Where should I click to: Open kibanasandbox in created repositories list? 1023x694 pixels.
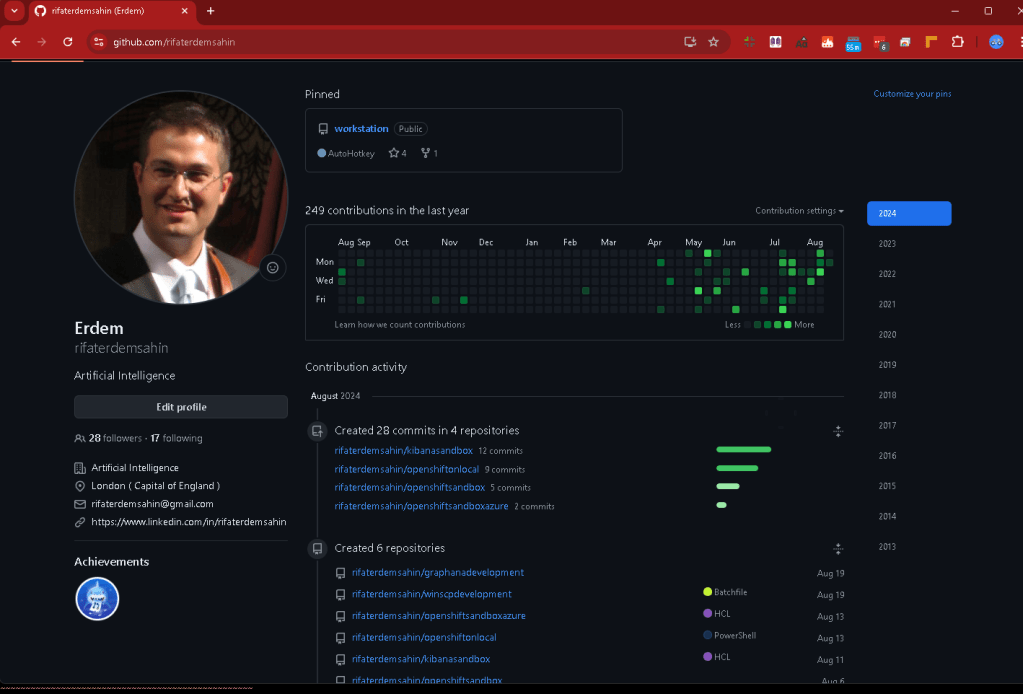[x=421, y=659]
